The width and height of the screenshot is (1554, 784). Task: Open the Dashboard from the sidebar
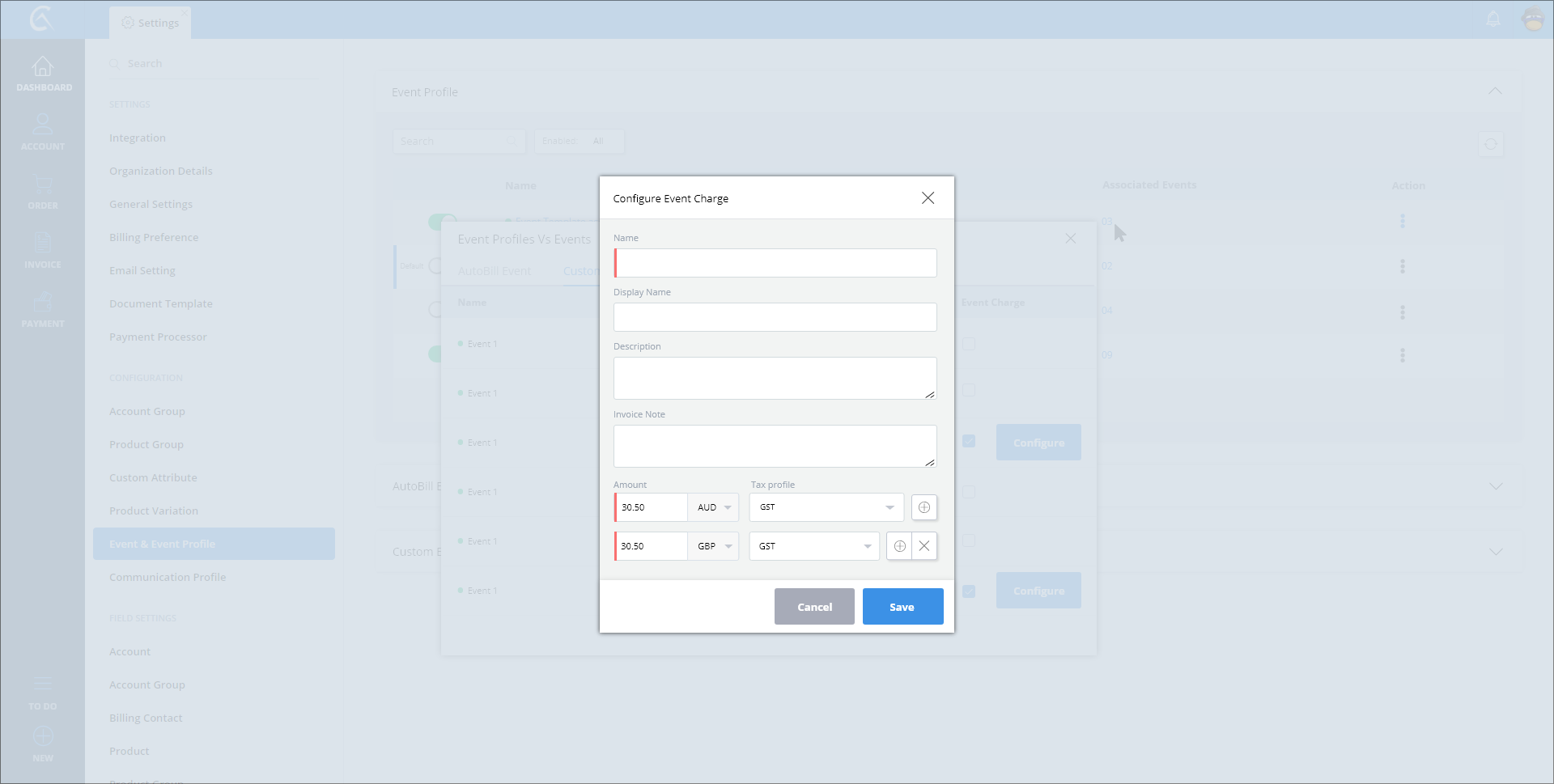point(43,73)
